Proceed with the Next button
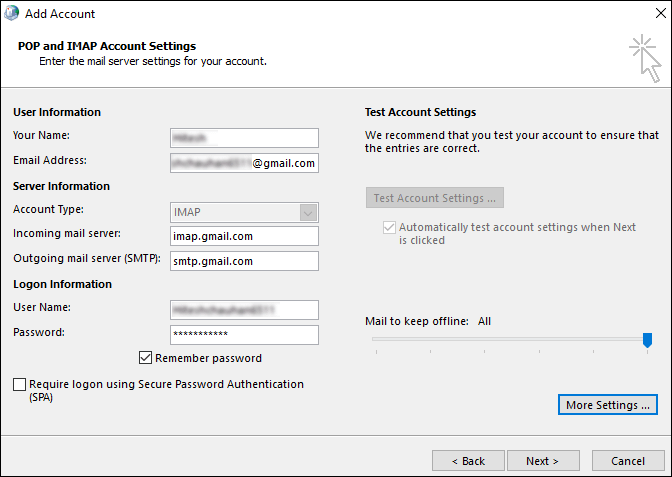Image resolution: width=672 pixels, height=477 pixels. click(x=543, y=461)
